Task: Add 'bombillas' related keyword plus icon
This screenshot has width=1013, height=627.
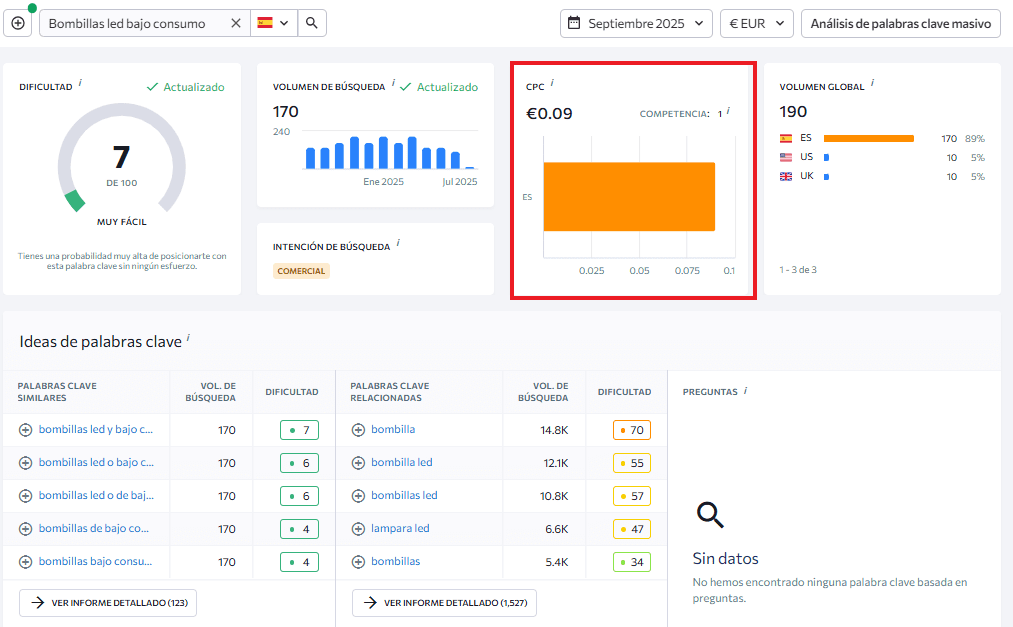Action: [358, 562]
